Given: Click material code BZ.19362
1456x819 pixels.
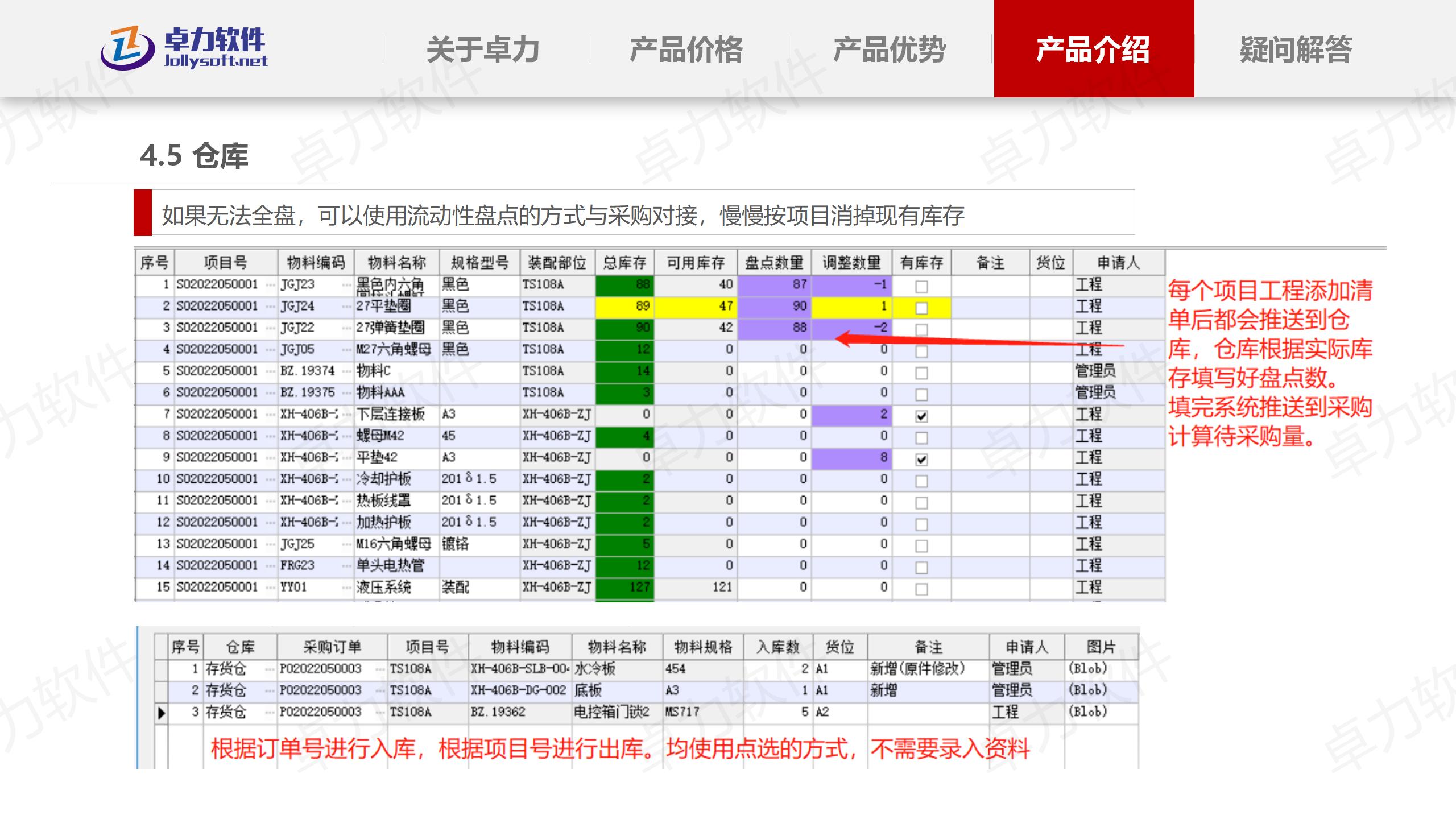Looking at the screenshot, I should click(x=498, y=713).
